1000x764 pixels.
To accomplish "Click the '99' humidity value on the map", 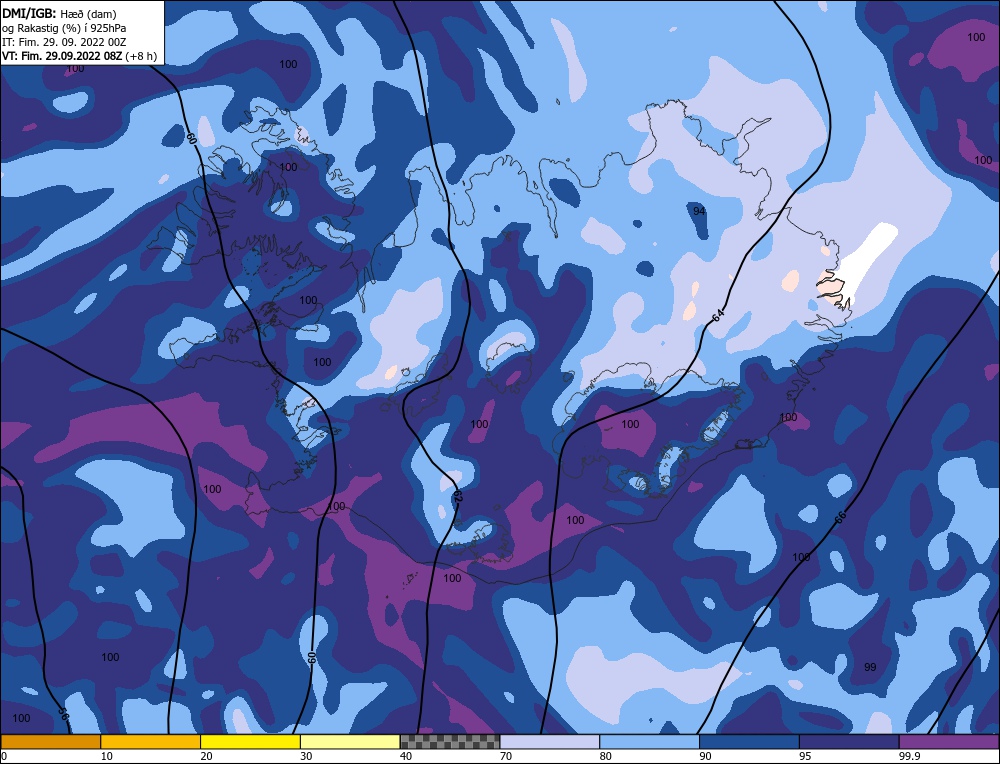I will pyautogui.click(x=870, y=667).
